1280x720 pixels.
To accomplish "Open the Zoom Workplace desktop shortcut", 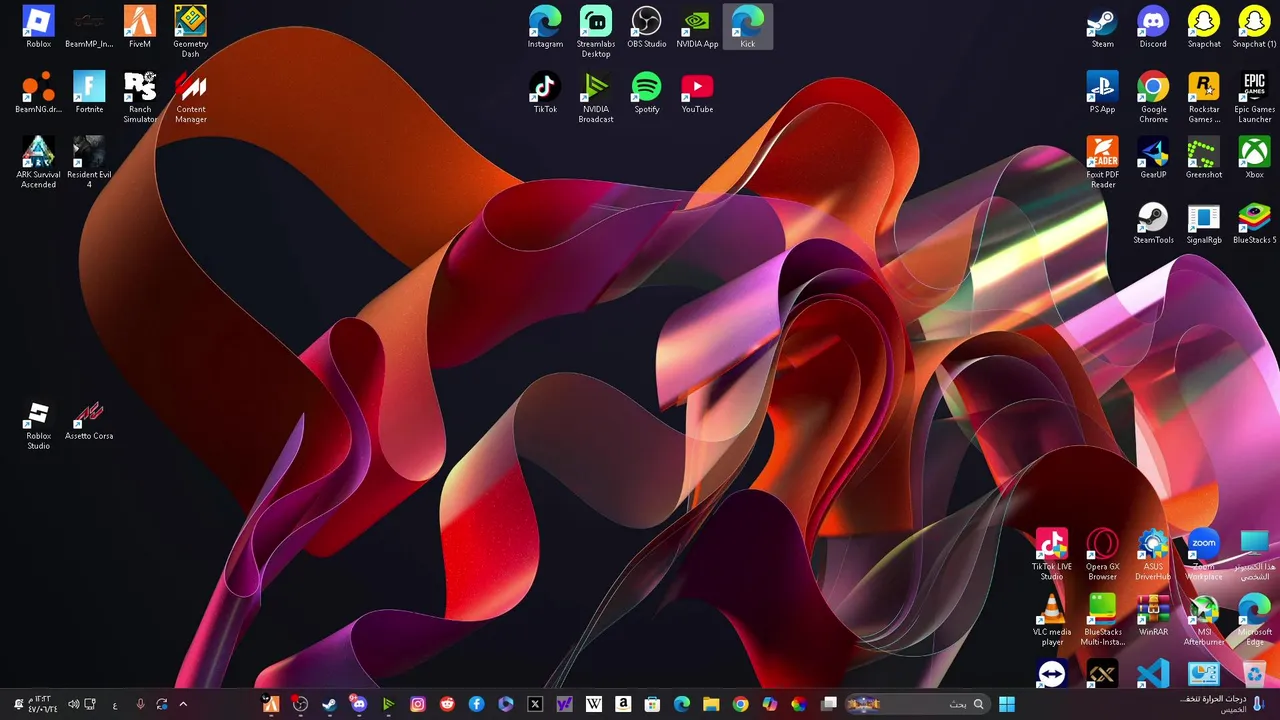I will pos(1204,554).
